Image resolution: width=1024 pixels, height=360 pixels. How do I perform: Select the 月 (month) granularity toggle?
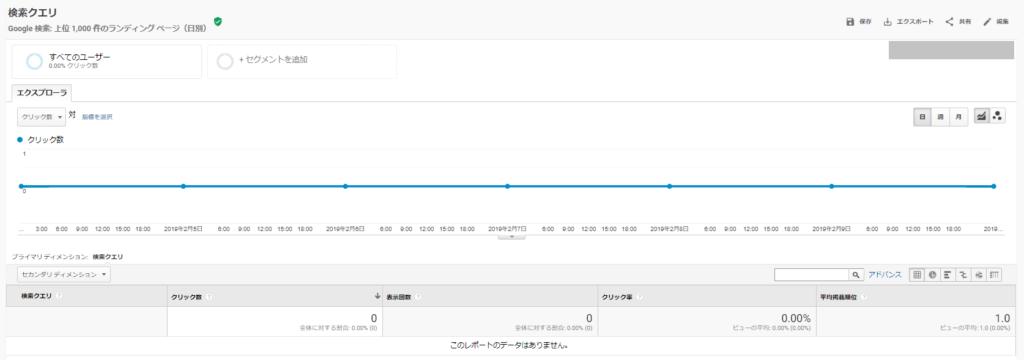958,116
